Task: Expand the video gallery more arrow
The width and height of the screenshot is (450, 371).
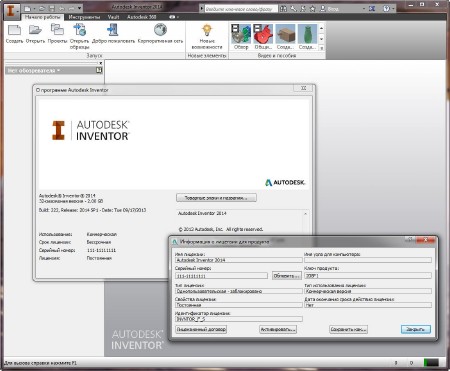Action: point(322,48)
